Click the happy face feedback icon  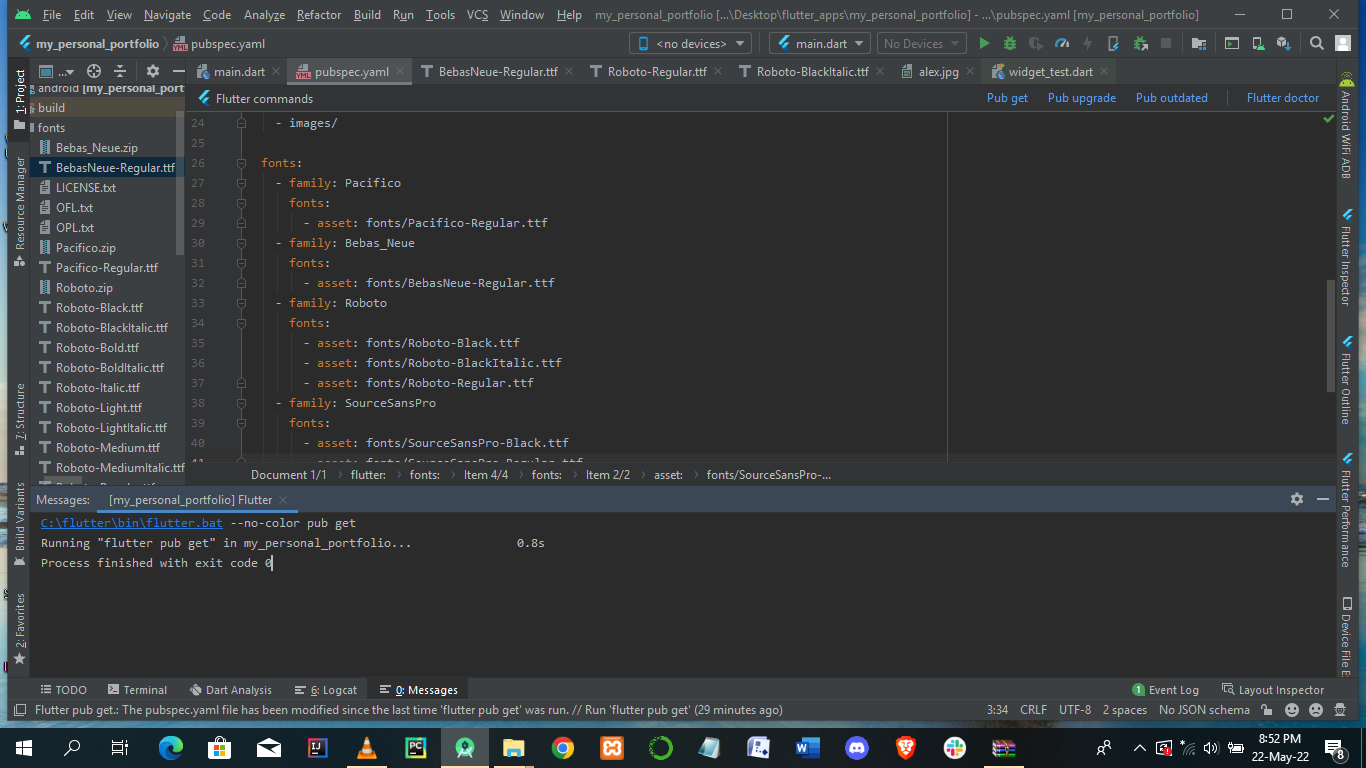coord(1292,710)
